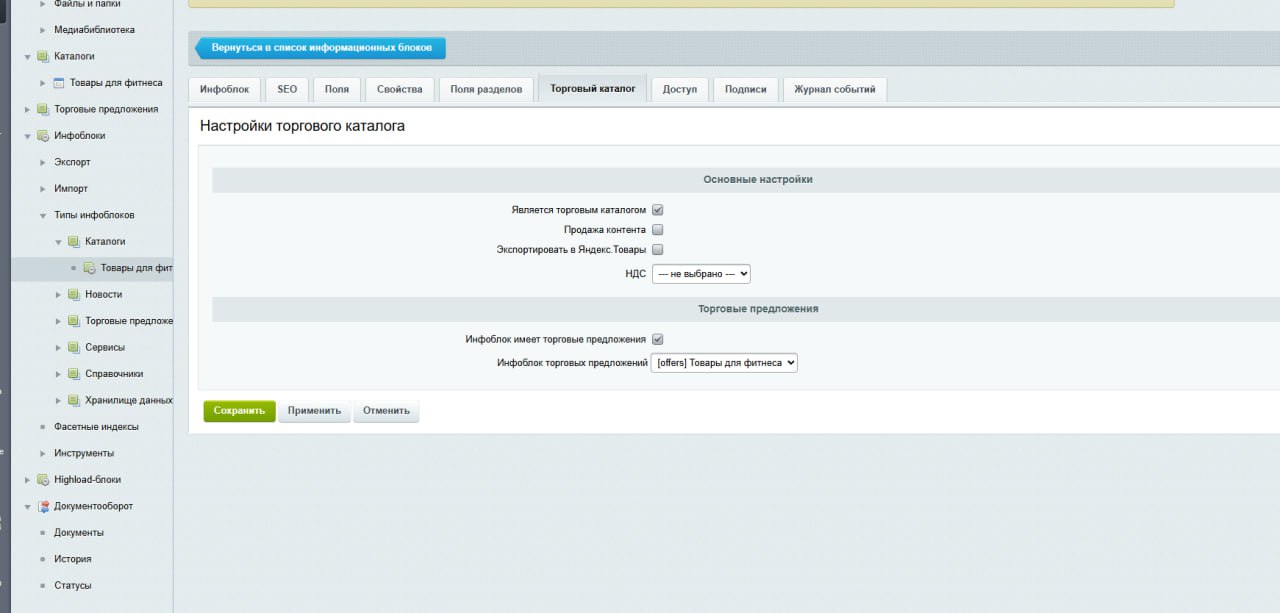This screenshot has height=613, width=1280.
Task: Enable Экспортировать в Яндекс.Товары checkbox
Action: click(x=658, y=250)
